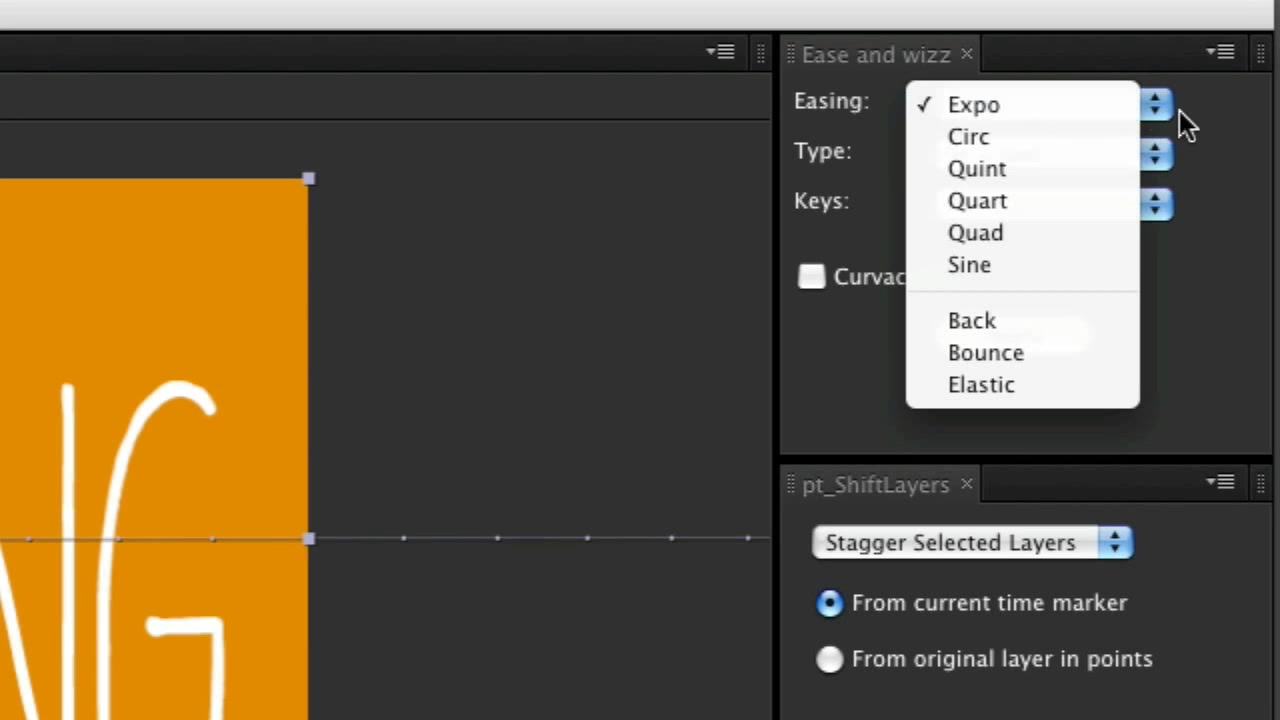Select the Quint easing option
1280x720 pixels.
(977, 169)
